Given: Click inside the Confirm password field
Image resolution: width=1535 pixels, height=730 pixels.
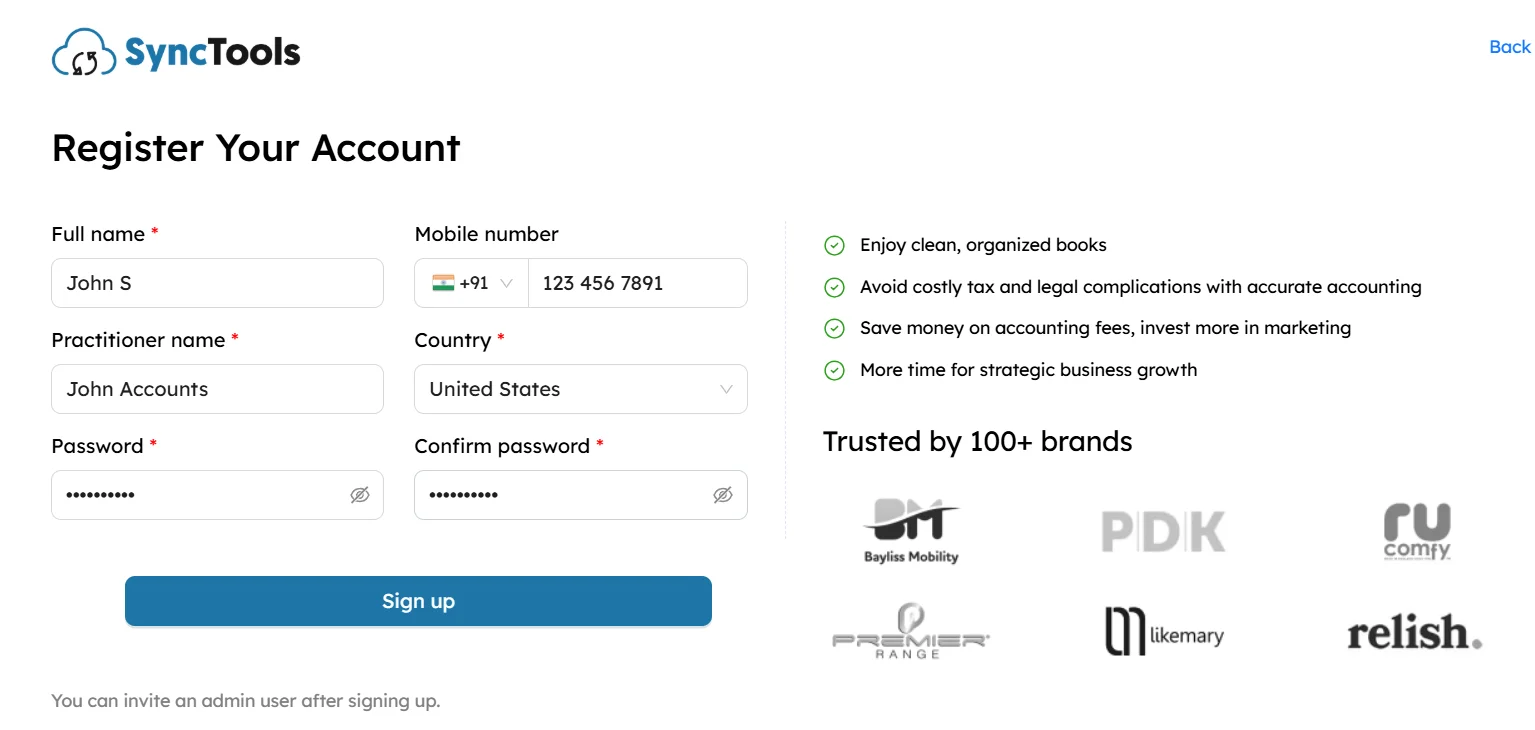Looking at the screenshot, I should click(563, 495).
